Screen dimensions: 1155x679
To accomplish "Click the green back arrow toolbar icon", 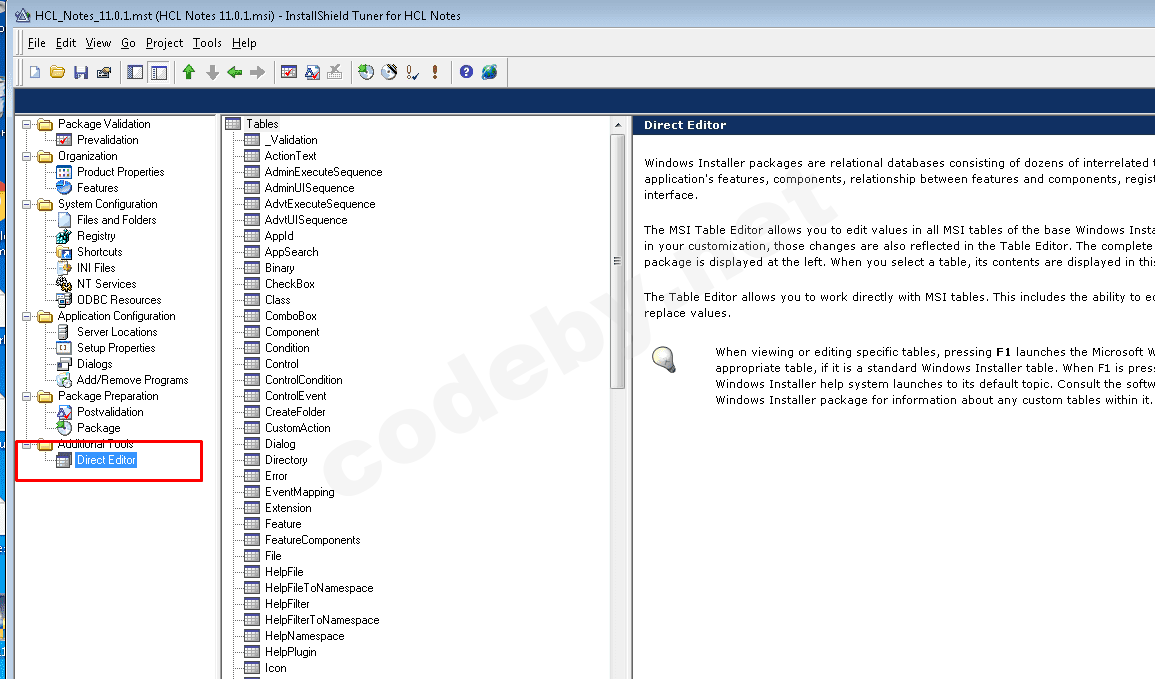I will [x=235, y=72].
